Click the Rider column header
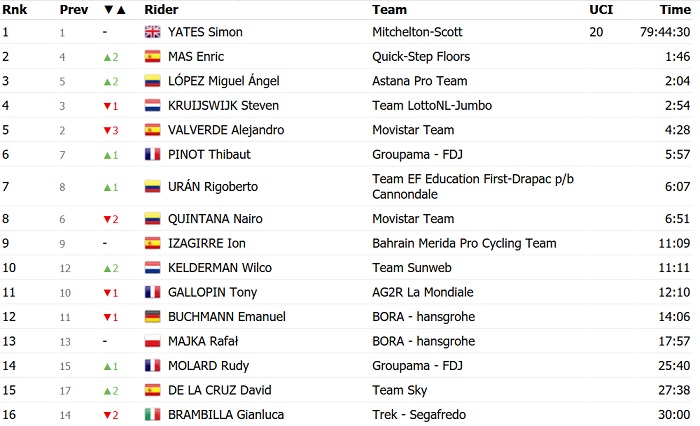 [x=161, y=9]
